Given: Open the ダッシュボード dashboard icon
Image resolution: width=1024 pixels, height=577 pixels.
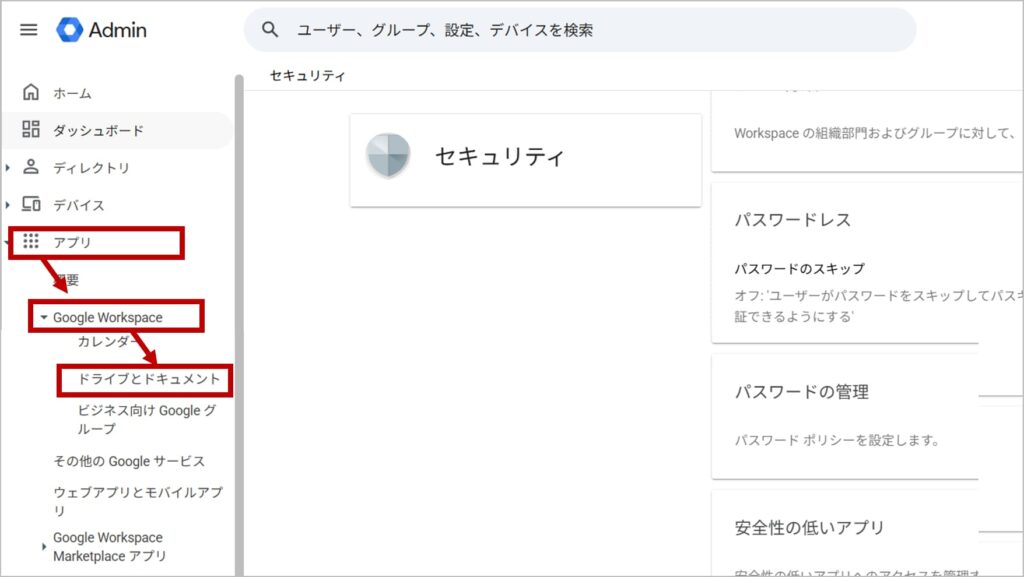Looking at the screenshot, I should coord(31,129).
